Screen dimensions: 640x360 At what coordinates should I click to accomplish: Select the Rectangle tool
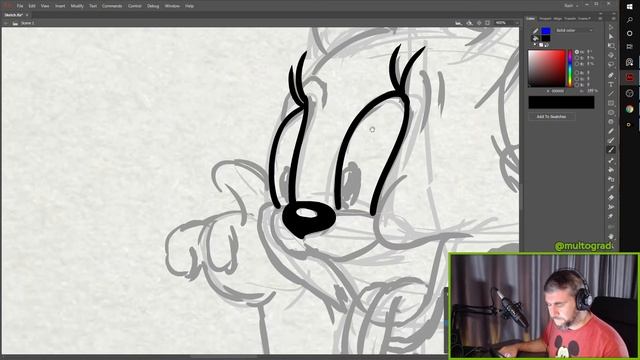pyautogui.click(x=611, y=103)
